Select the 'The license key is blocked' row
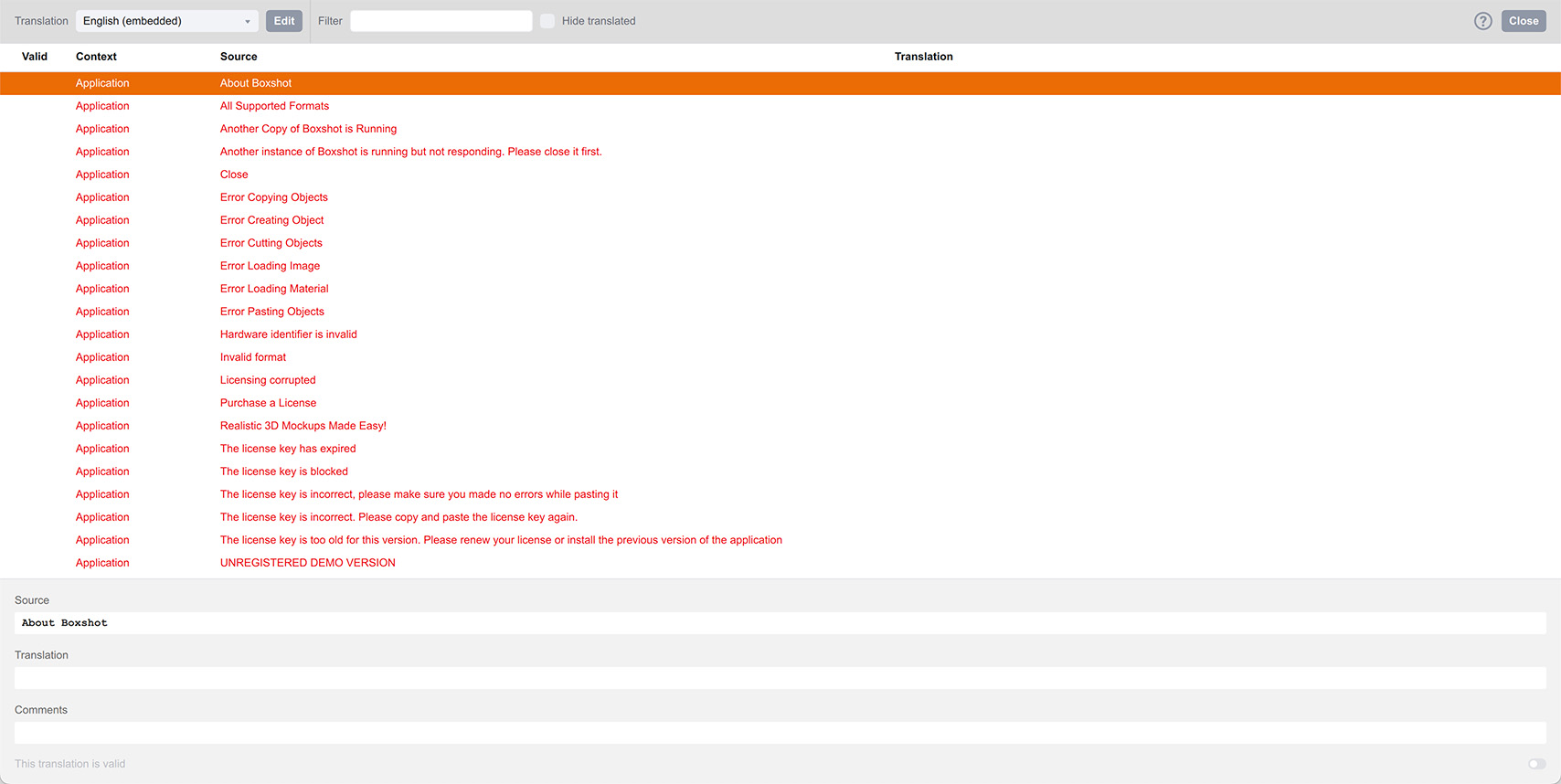Image resolution: width=1561 pixels, height=784 pixels. tap(283, 471)
